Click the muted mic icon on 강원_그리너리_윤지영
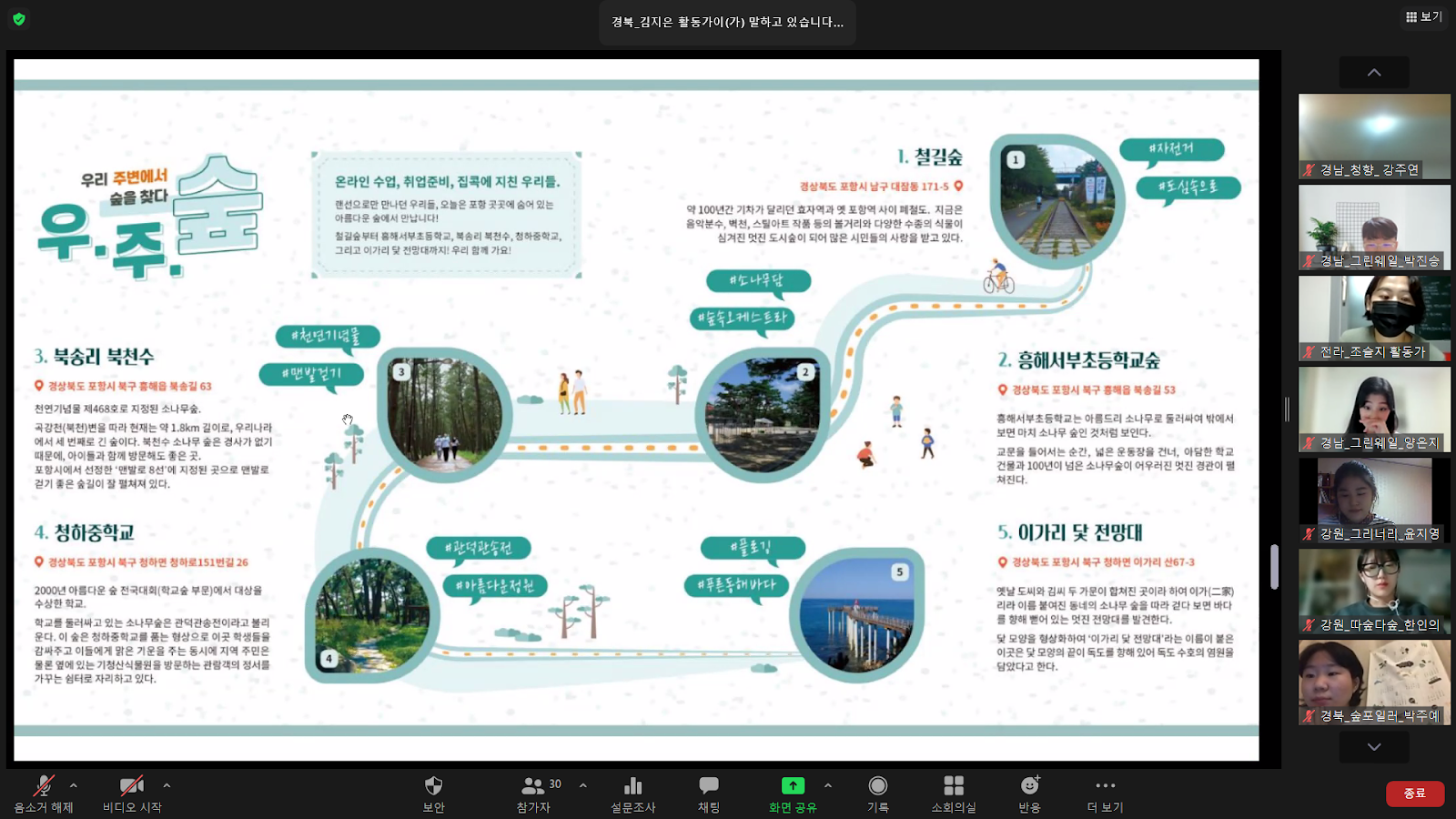This screenshot has height=819, width=1456. 1309,534
